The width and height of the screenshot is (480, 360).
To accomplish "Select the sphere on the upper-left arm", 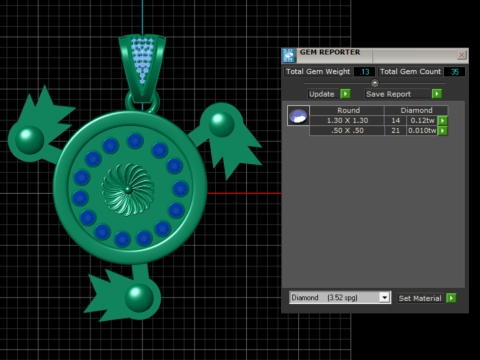I will click(x=29, y=140).
